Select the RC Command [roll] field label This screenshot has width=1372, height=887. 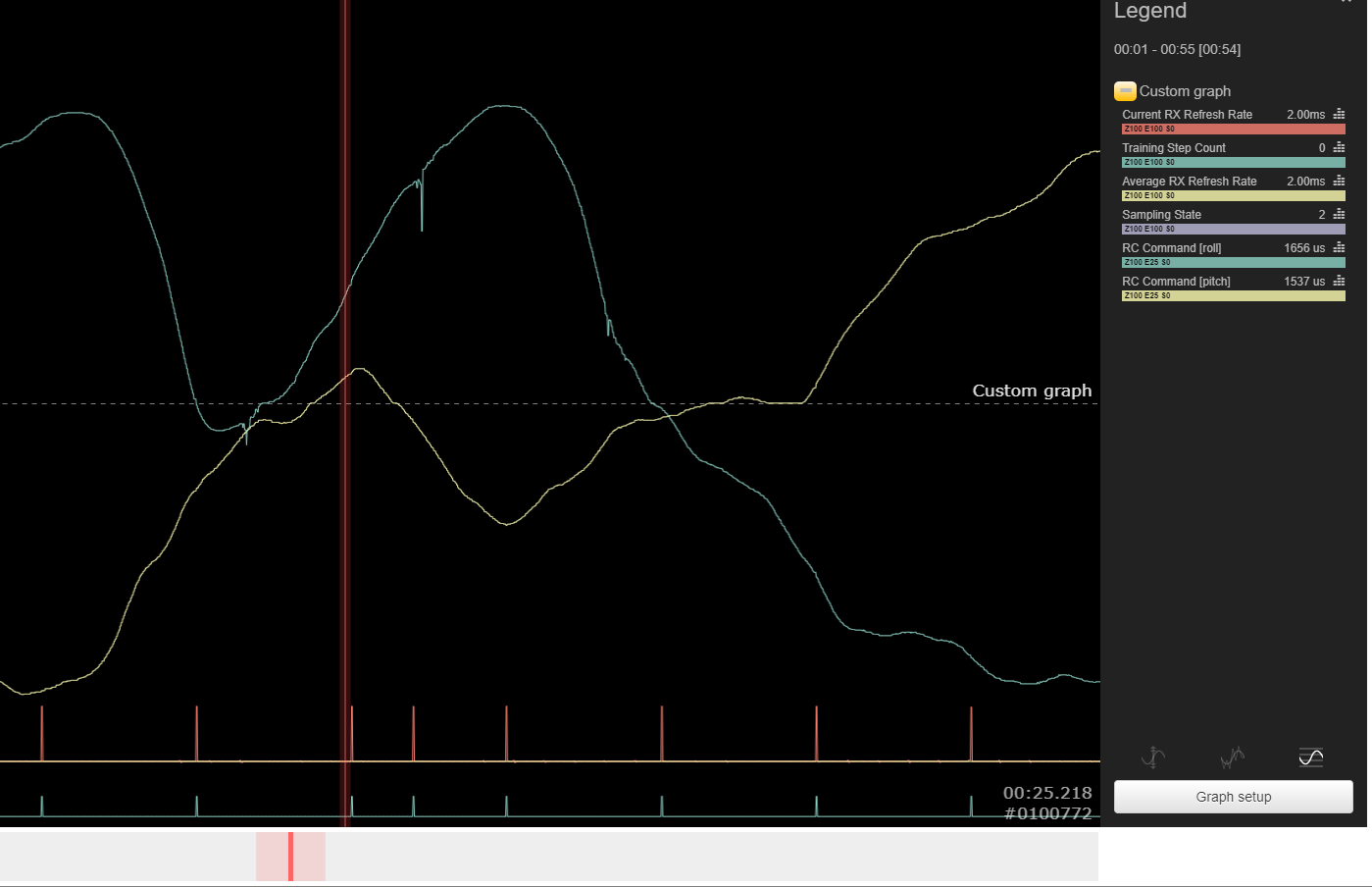tap(1172, 248)
